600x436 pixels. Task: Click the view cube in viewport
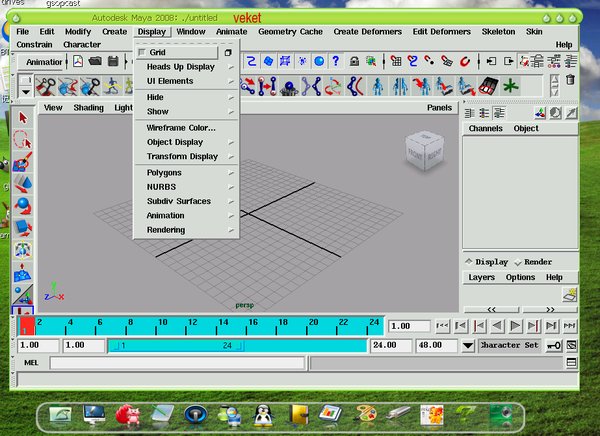(422, 151)
